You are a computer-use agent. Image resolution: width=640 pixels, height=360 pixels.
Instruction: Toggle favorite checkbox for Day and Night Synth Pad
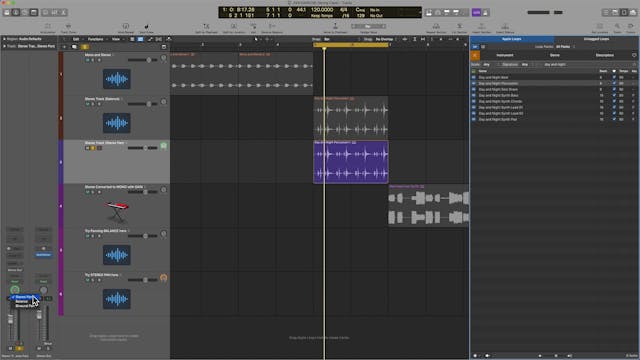pos(614,119)
